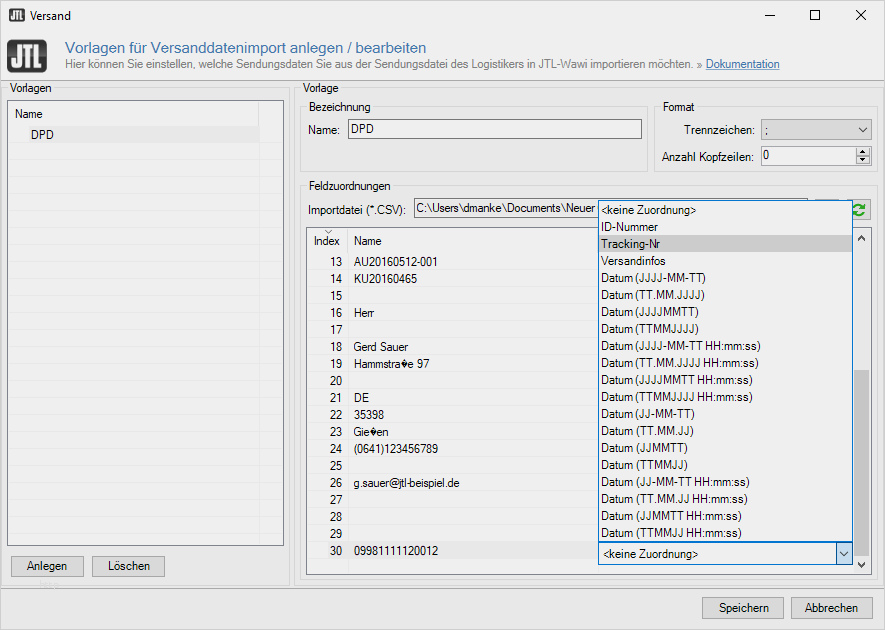885x630 pixels.
Task: Select row 19 Hammstraße 97
Action: [x=453, y=364]
